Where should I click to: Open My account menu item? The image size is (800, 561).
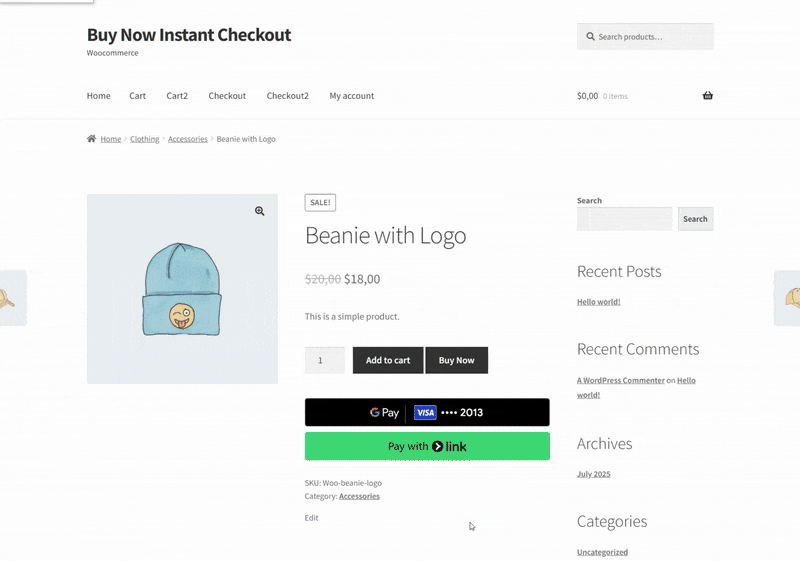351,96
